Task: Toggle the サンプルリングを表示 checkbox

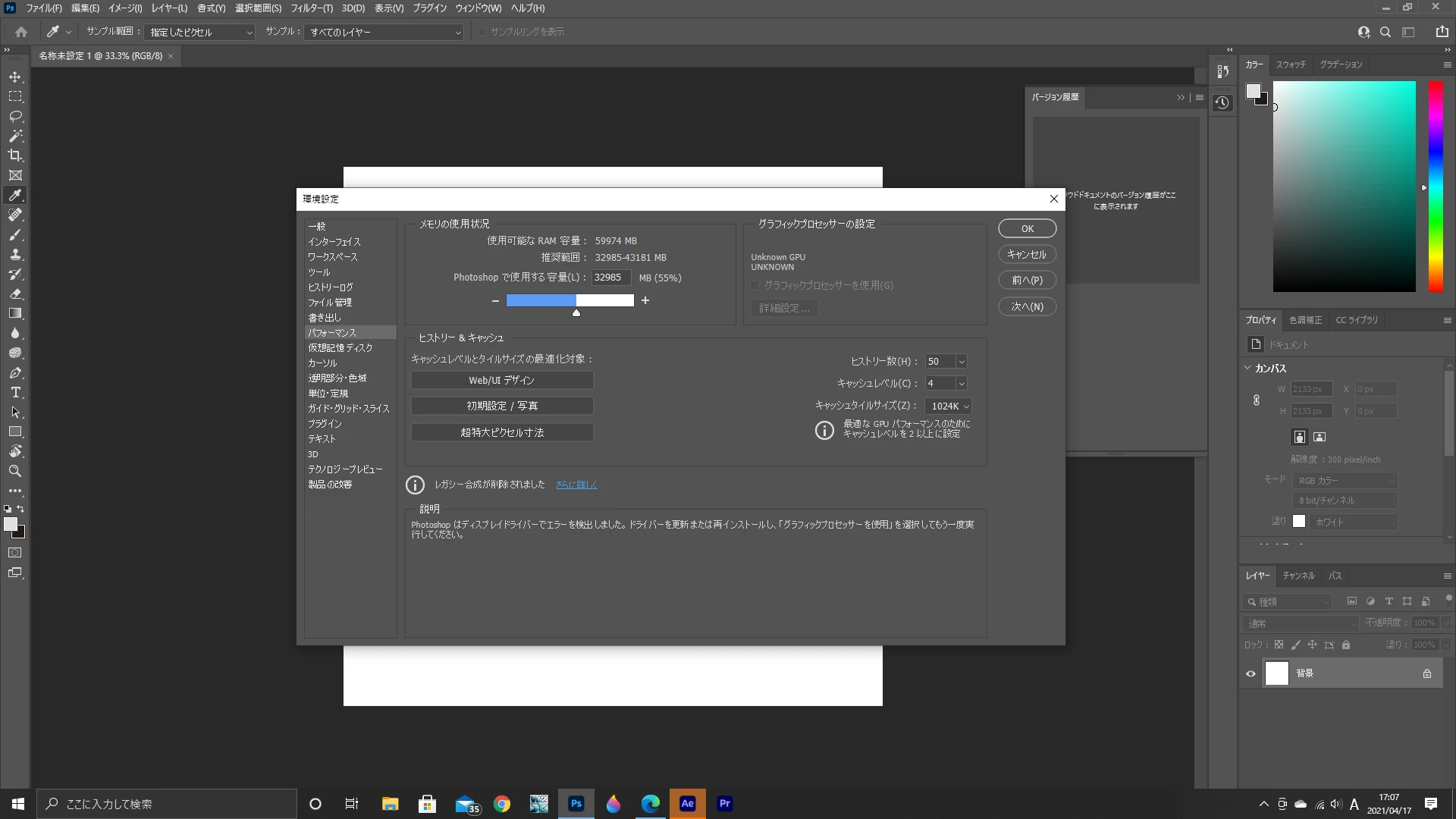Action: [482, 32]
